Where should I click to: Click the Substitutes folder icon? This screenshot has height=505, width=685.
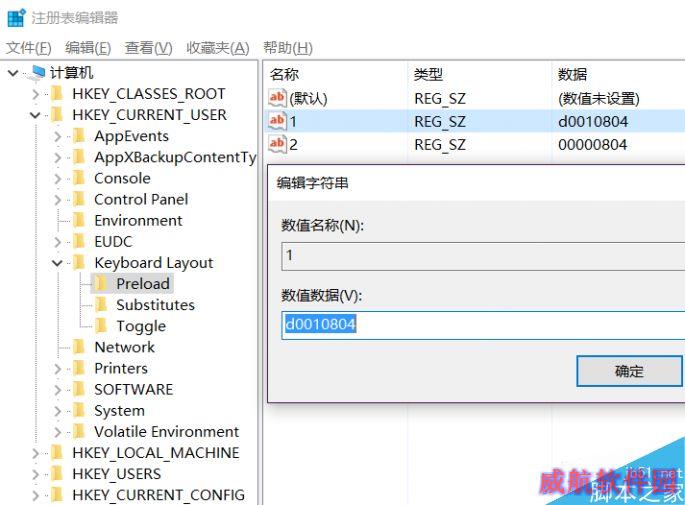(x=101, y=304)
